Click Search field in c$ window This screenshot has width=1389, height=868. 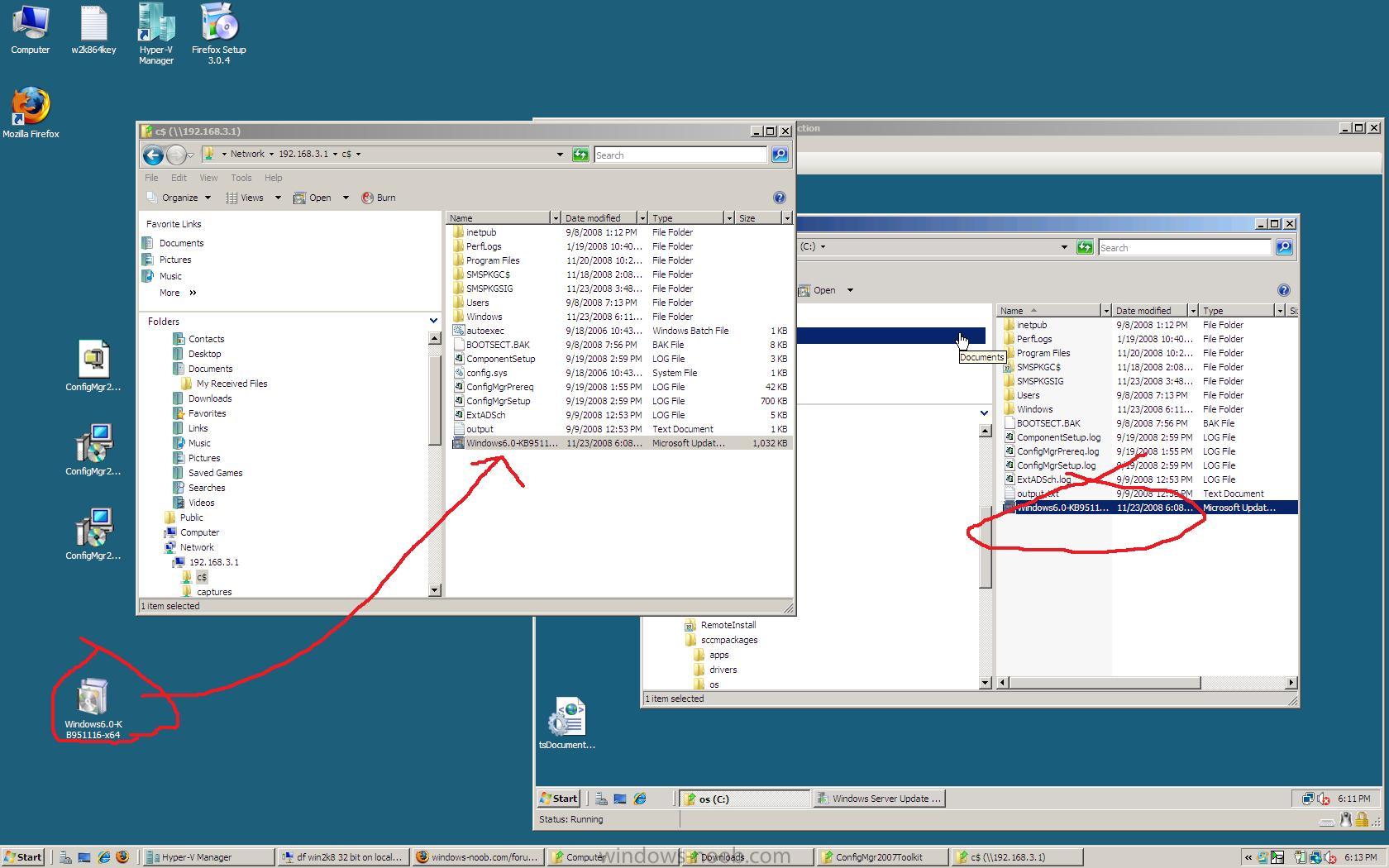680,155
